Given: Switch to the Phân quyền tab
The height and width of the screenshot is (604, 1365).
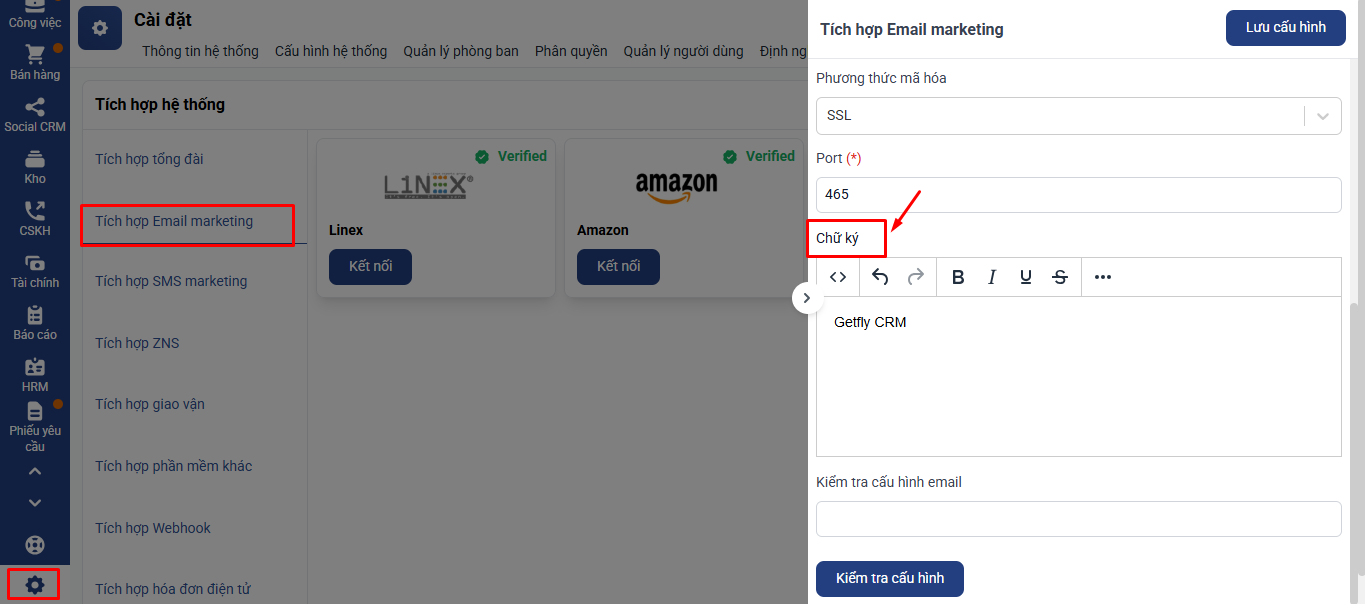Looking at the screenshot, I should pos(571,51).
